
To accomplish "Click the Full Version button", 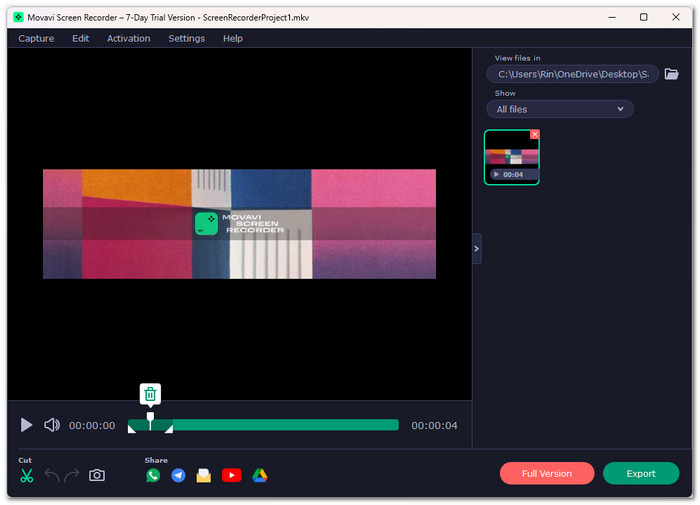I will pyautogui.click(x=547, y=474).
